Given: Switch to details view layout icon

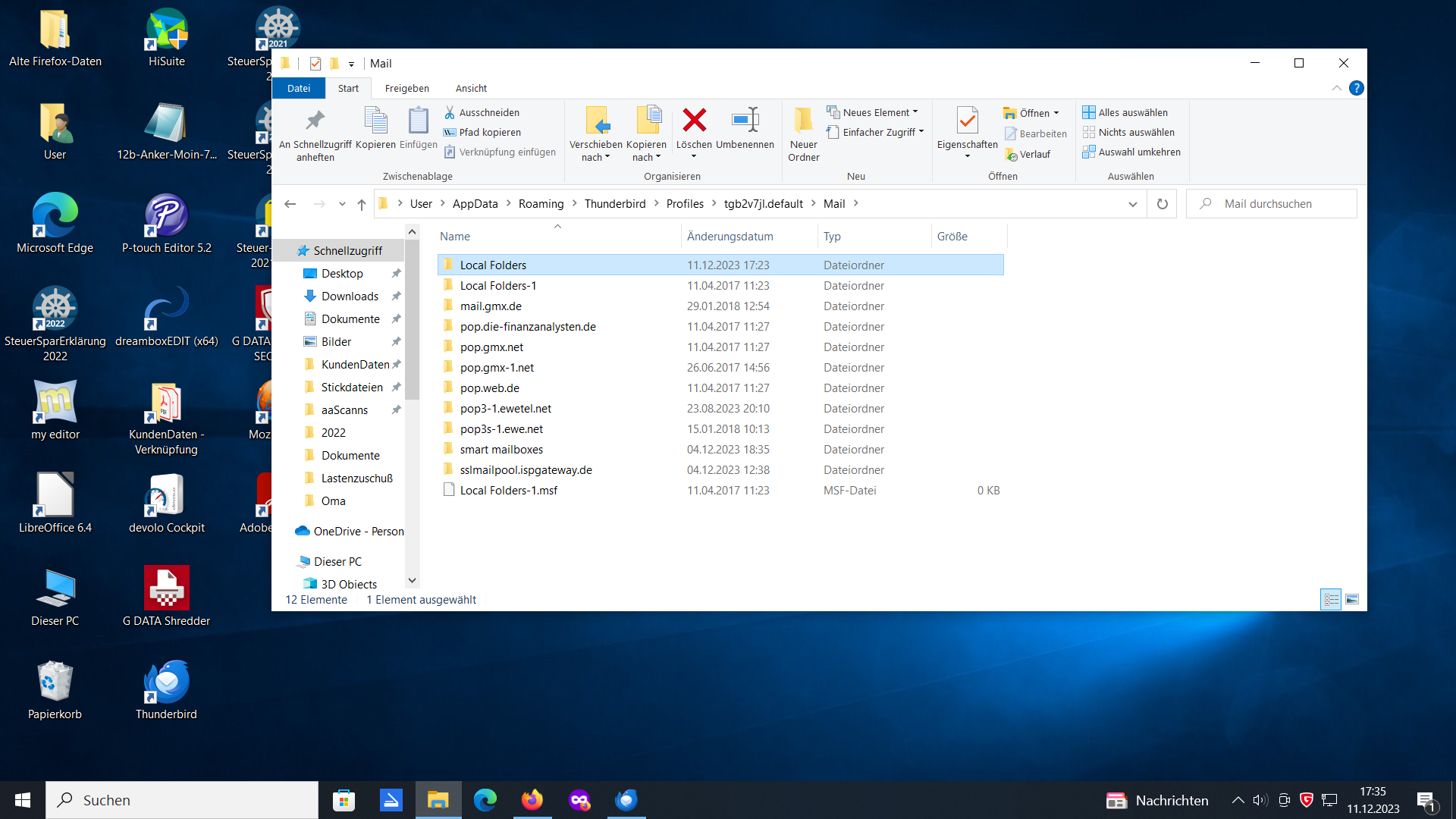Looking at the screenshot, I should (1331, 600).
